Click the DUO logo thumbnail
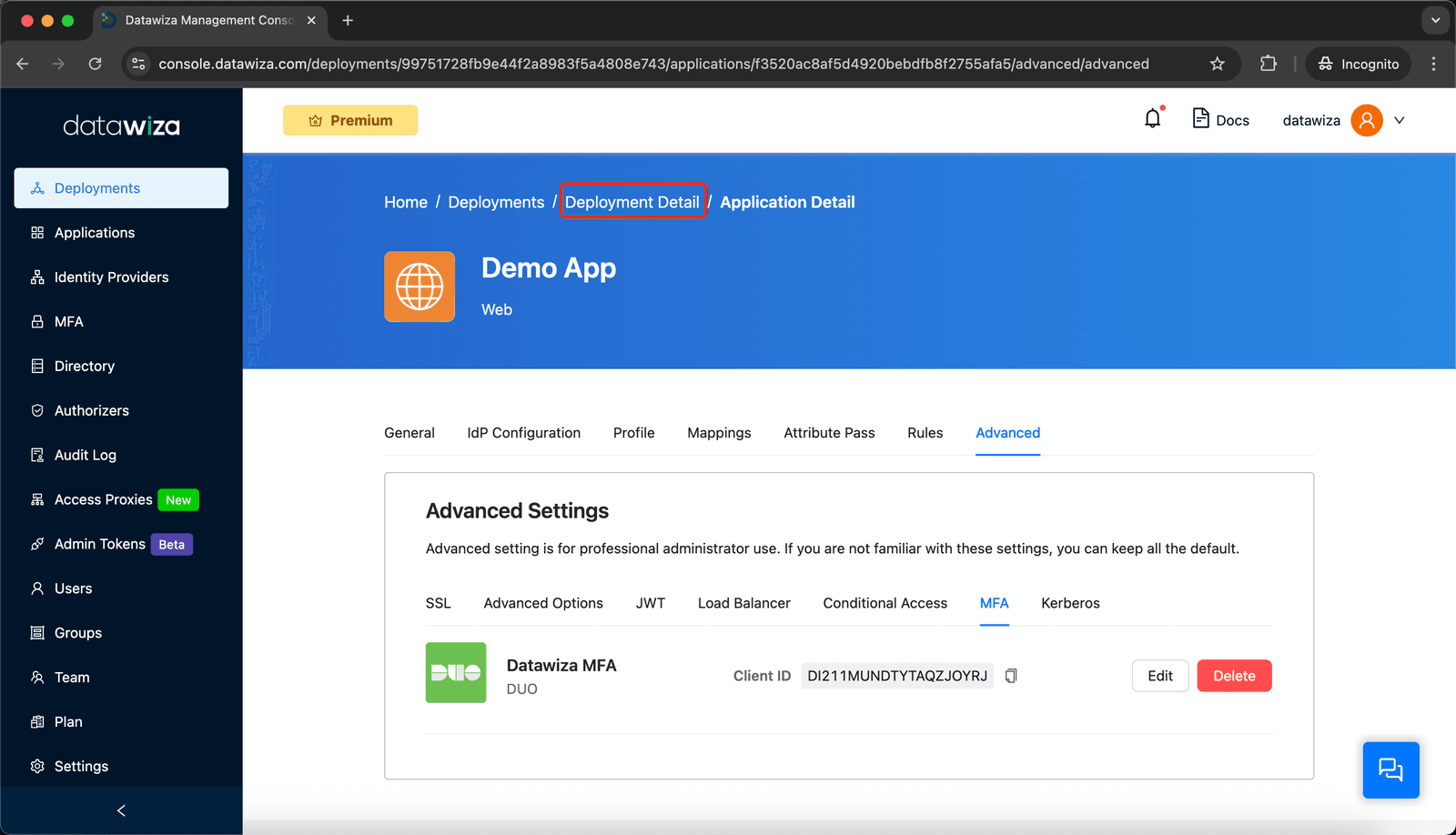 pyautogui.click(x=456, y=673)
